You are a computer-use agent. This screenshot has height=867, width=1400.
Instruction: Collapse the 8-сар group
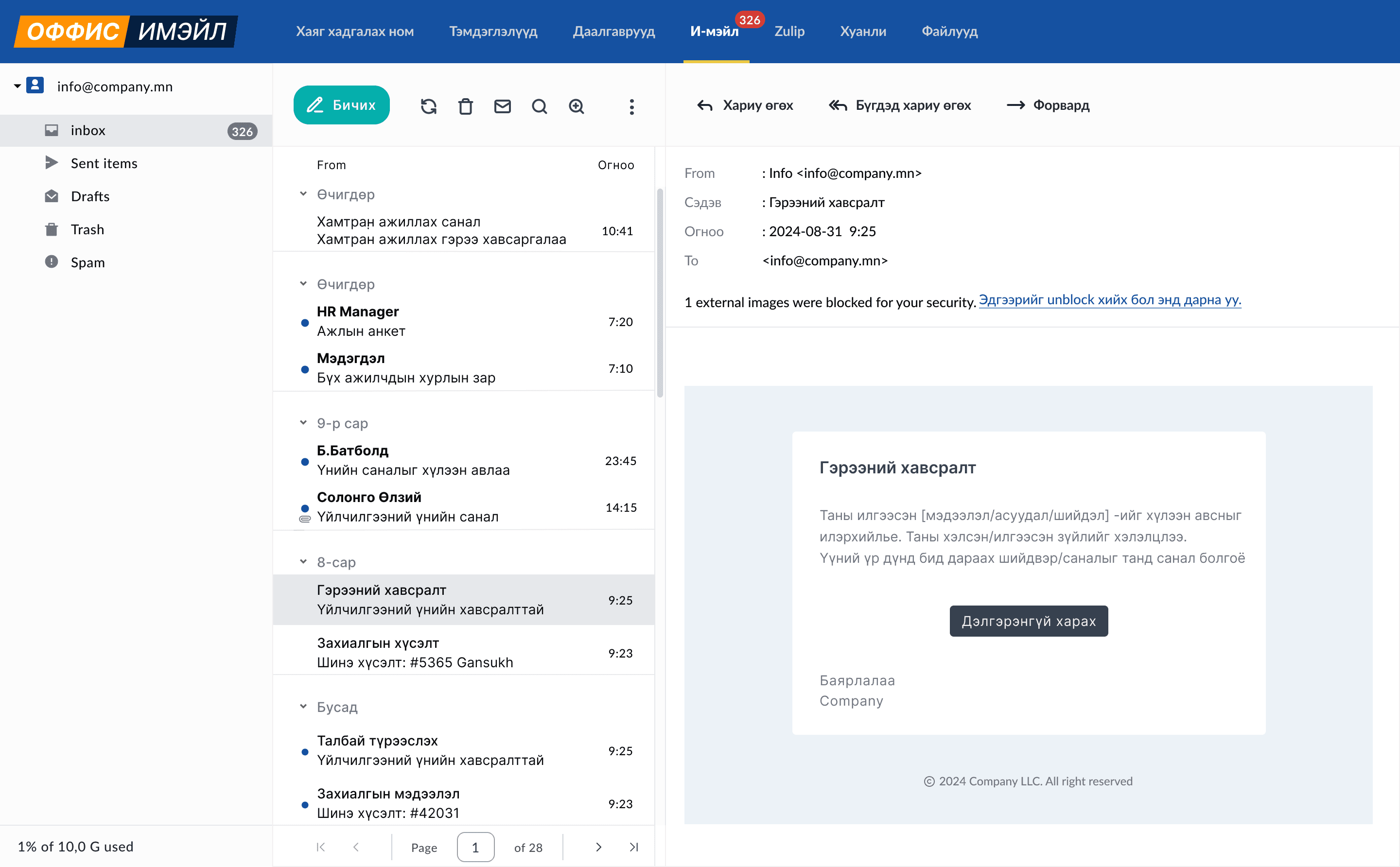coord(303,561)
